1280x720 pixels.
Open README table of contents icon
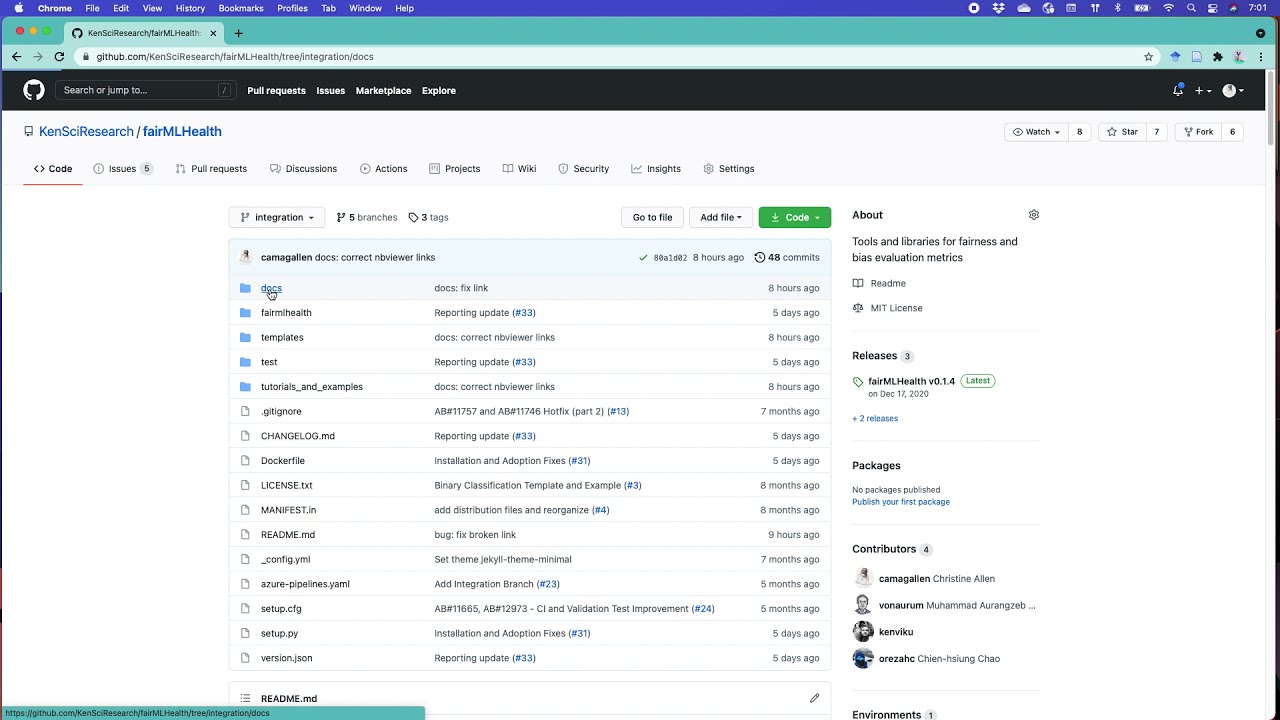coord(245,698)
